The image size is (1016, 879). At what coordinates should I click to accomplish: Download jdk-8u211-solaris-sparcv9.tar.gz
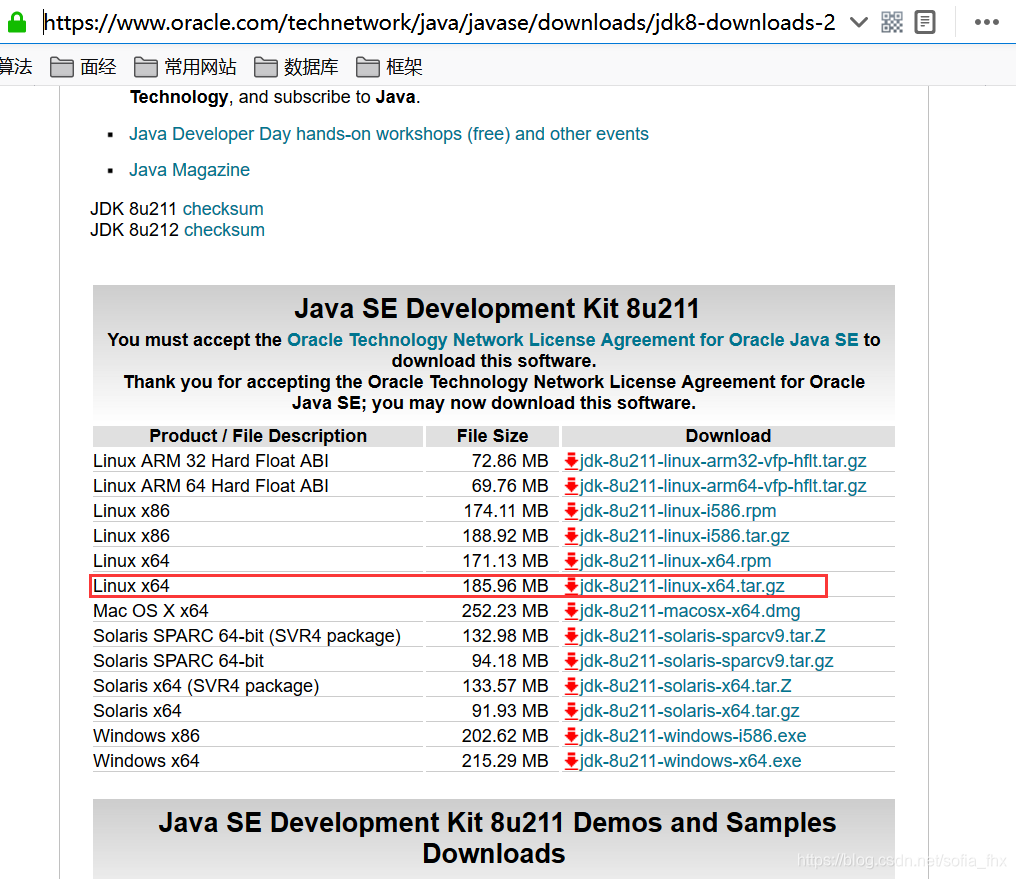pyautogui.click(x=706, y=661)
